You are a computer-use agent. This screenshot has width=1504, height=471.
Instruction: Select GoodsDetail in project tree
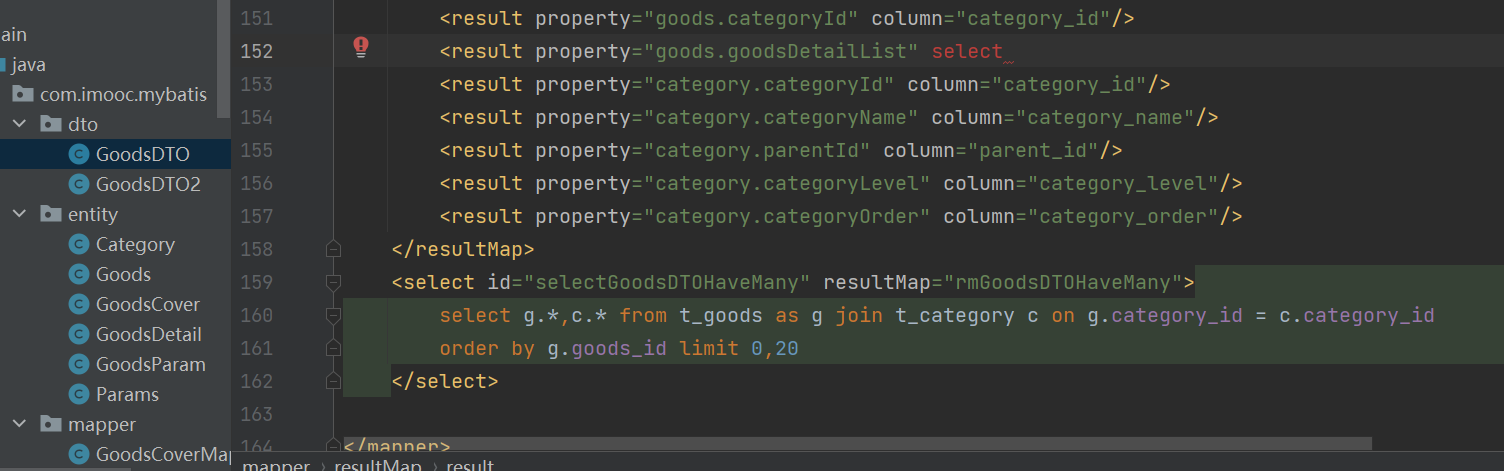(x=148, y=334)
